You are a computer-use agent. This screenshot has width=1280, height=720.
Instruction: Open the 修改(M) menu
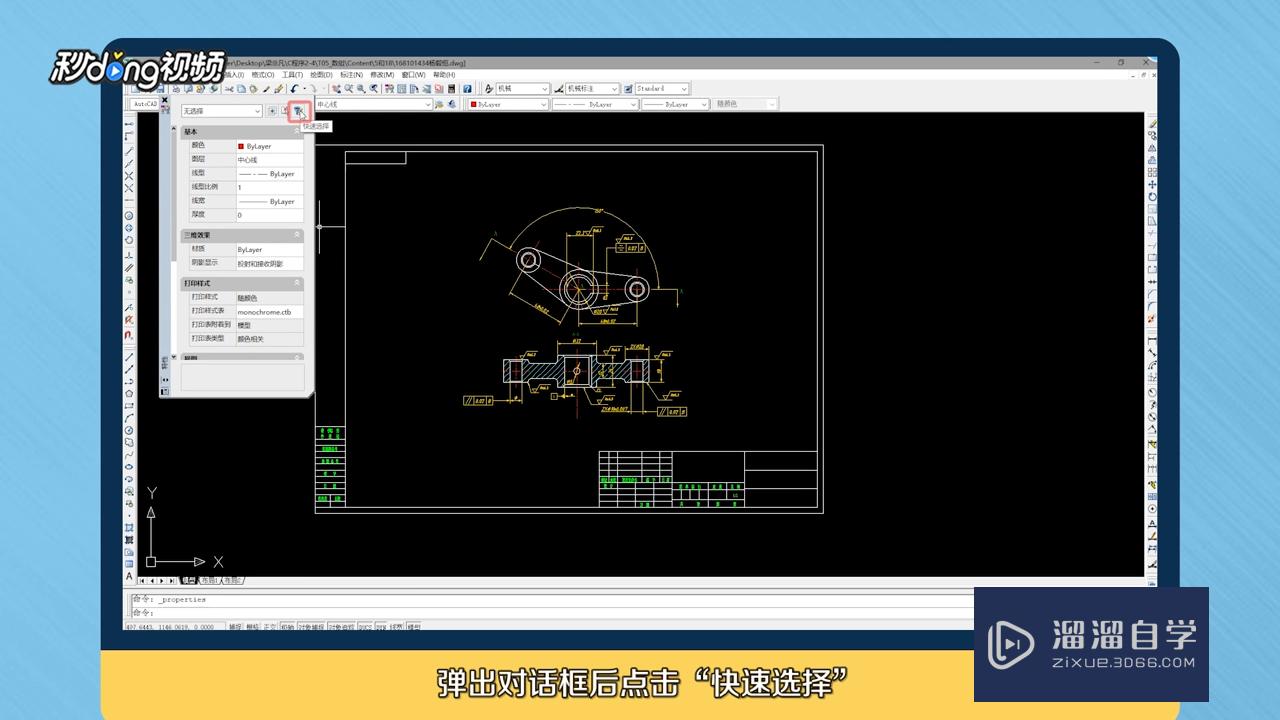click(382, 75)
